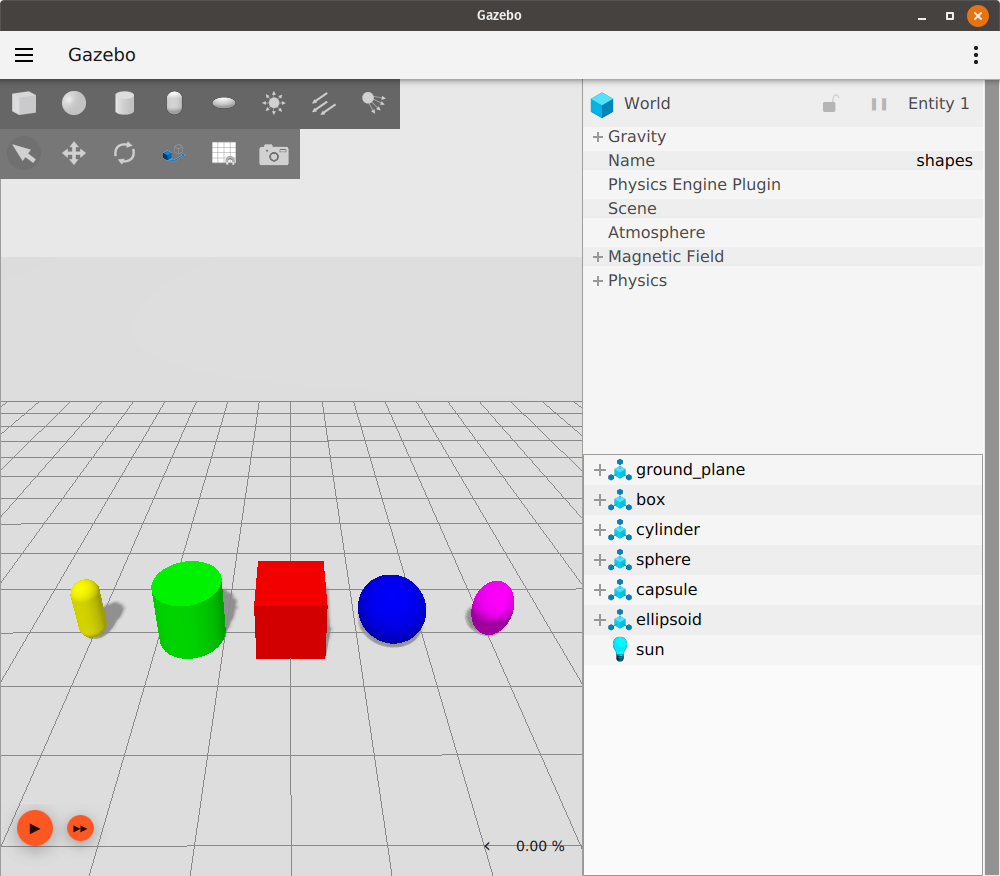The width and height of the screenshot is (1000, 876).
Task: Click the Scene property row
Action: pos(783,208)
